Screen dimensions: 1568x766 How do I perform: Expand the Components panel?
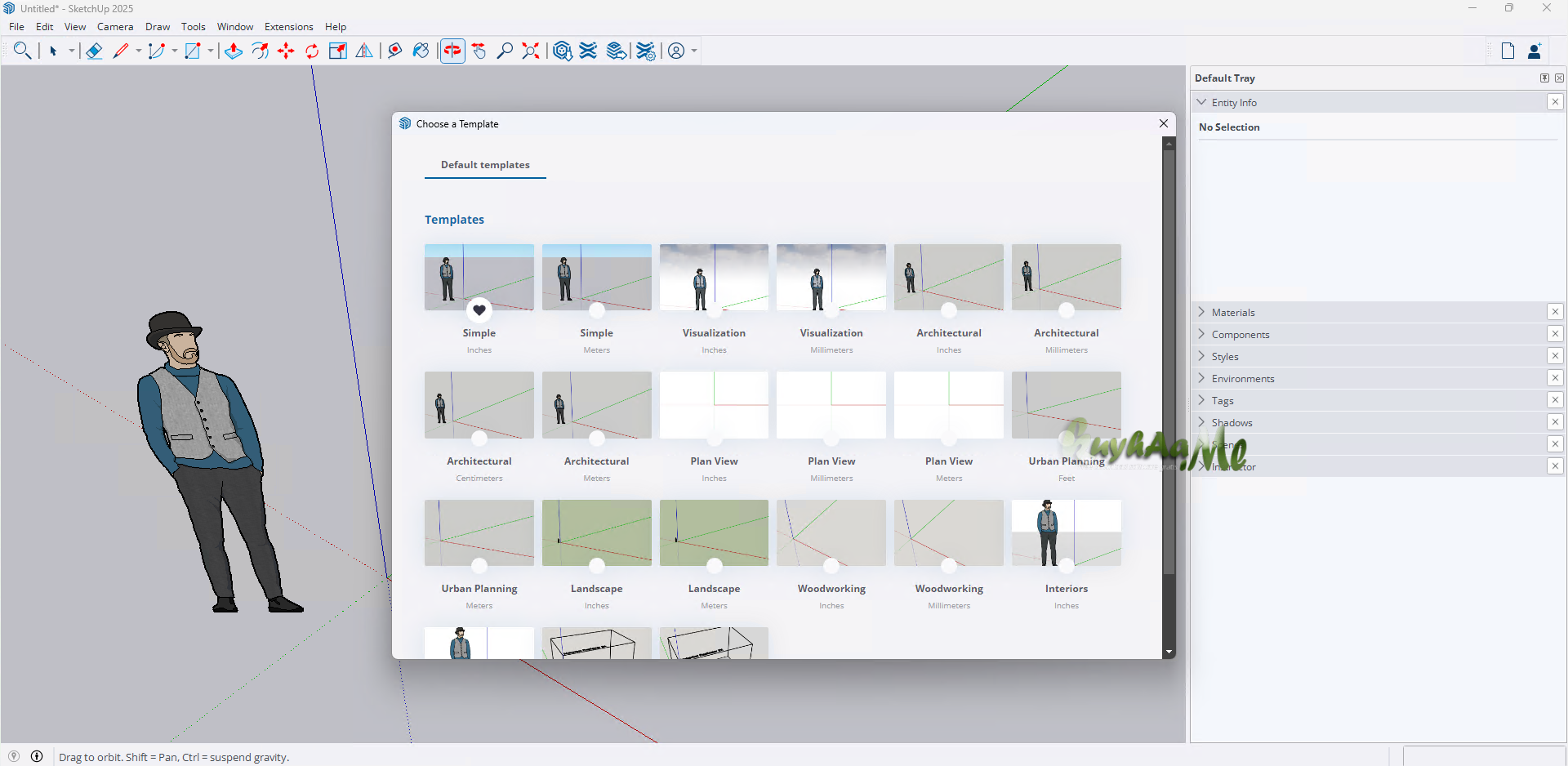point(1201,334)
